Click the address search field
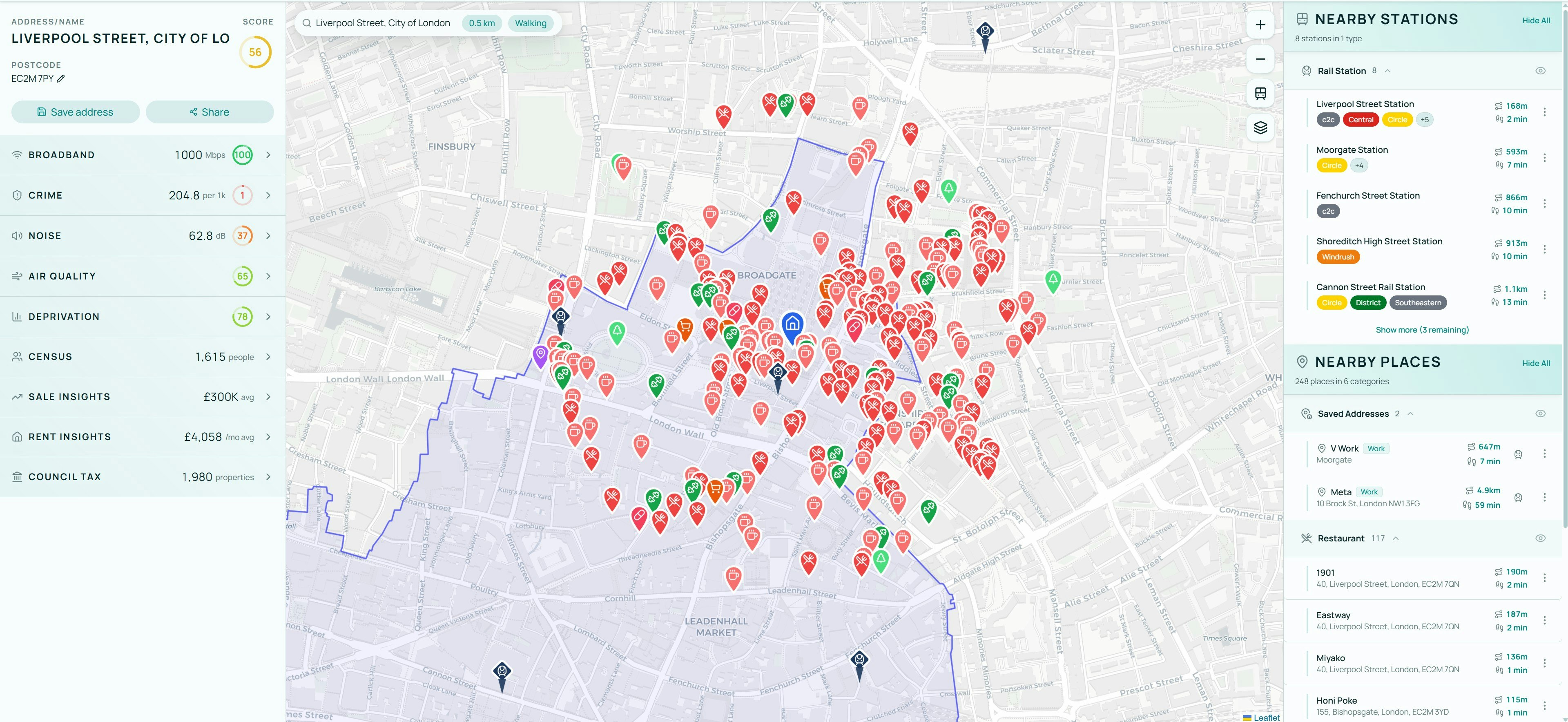This screenshot has width=1568, height=722. (383, 23)
